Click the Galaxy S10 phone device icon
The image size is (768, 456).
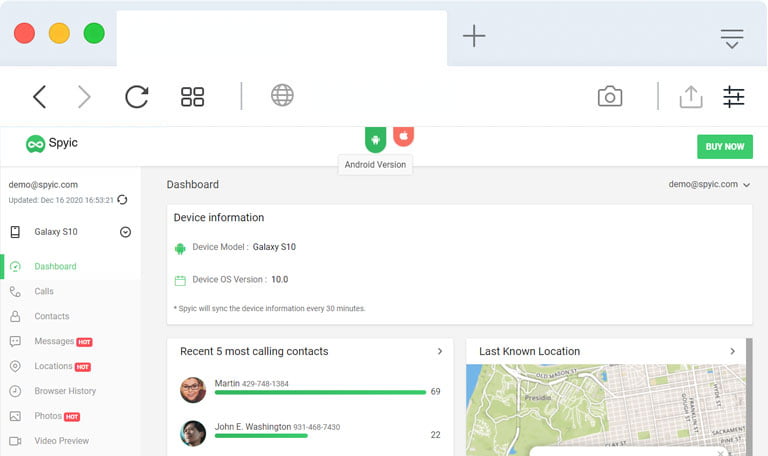15,232
